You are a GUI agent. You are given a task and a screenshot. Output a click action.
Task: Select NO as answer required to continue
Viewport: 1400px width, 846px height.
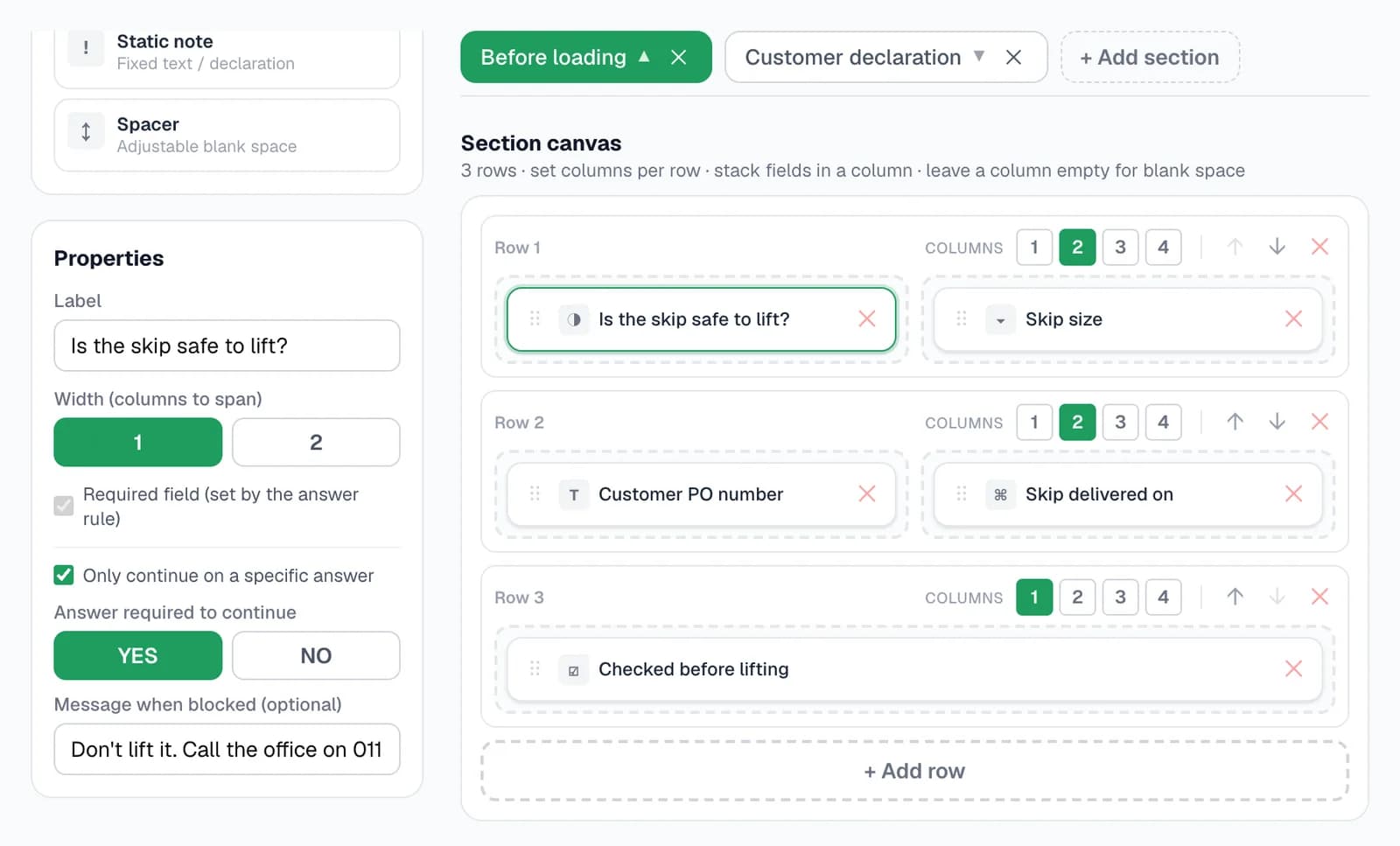[316, 655]
